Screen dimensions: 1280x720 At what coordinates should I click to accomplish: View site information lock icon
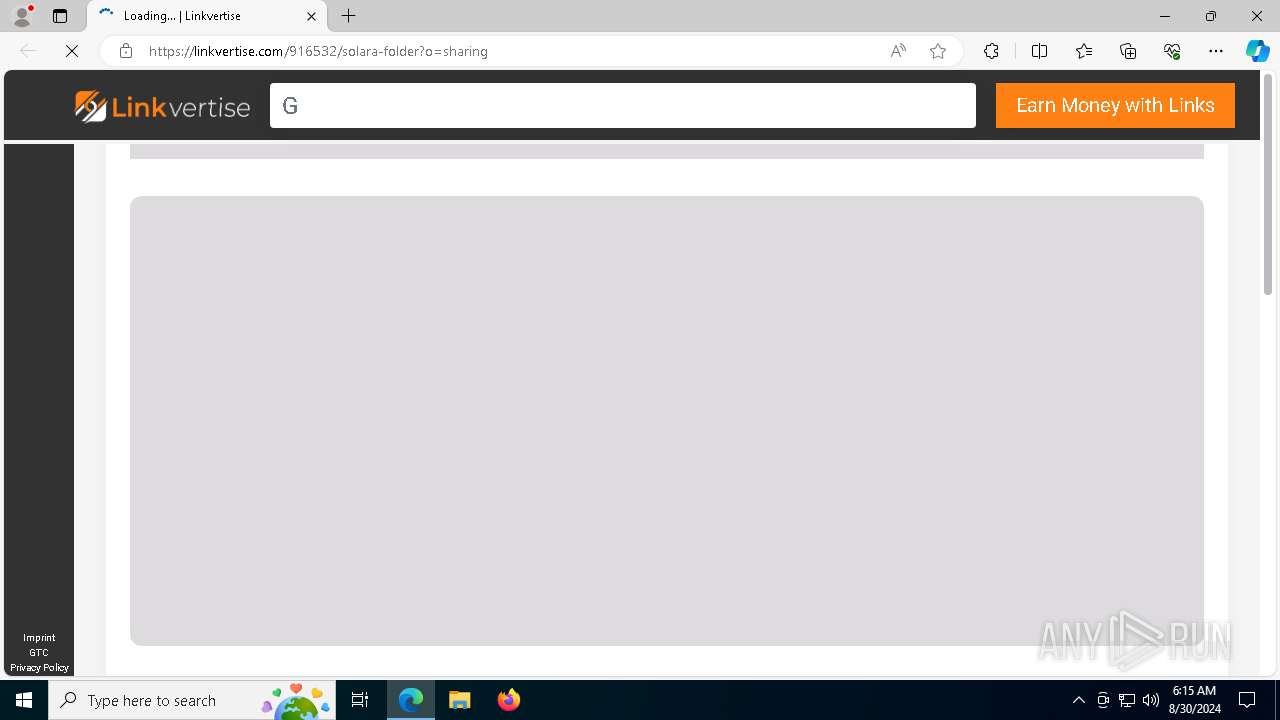tap(126, 51)
